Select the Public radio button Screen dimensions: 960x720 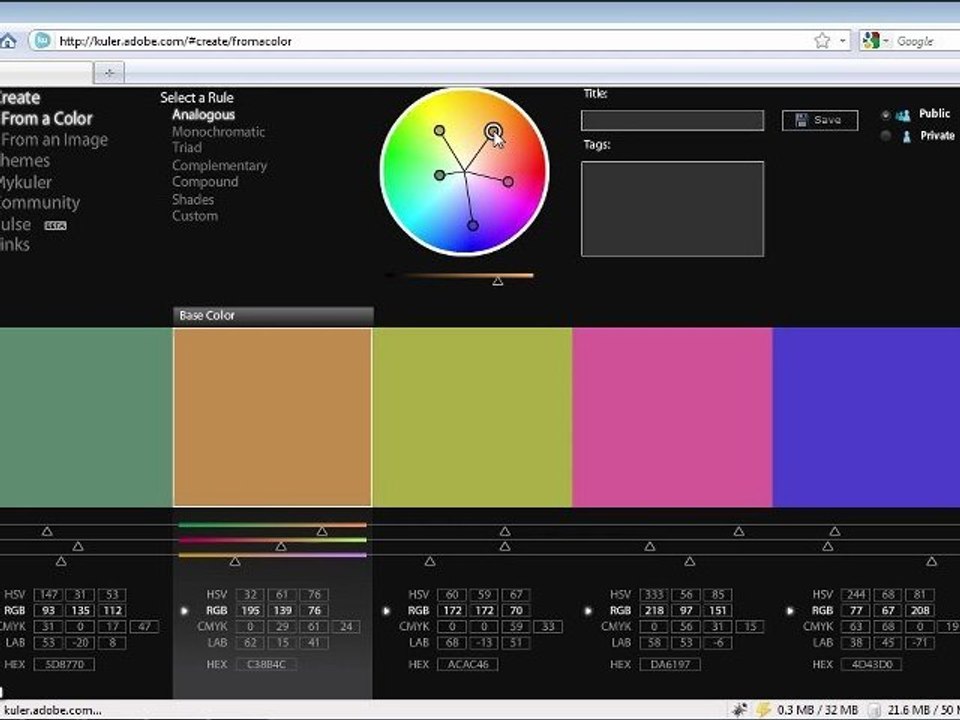click(885, 114)
